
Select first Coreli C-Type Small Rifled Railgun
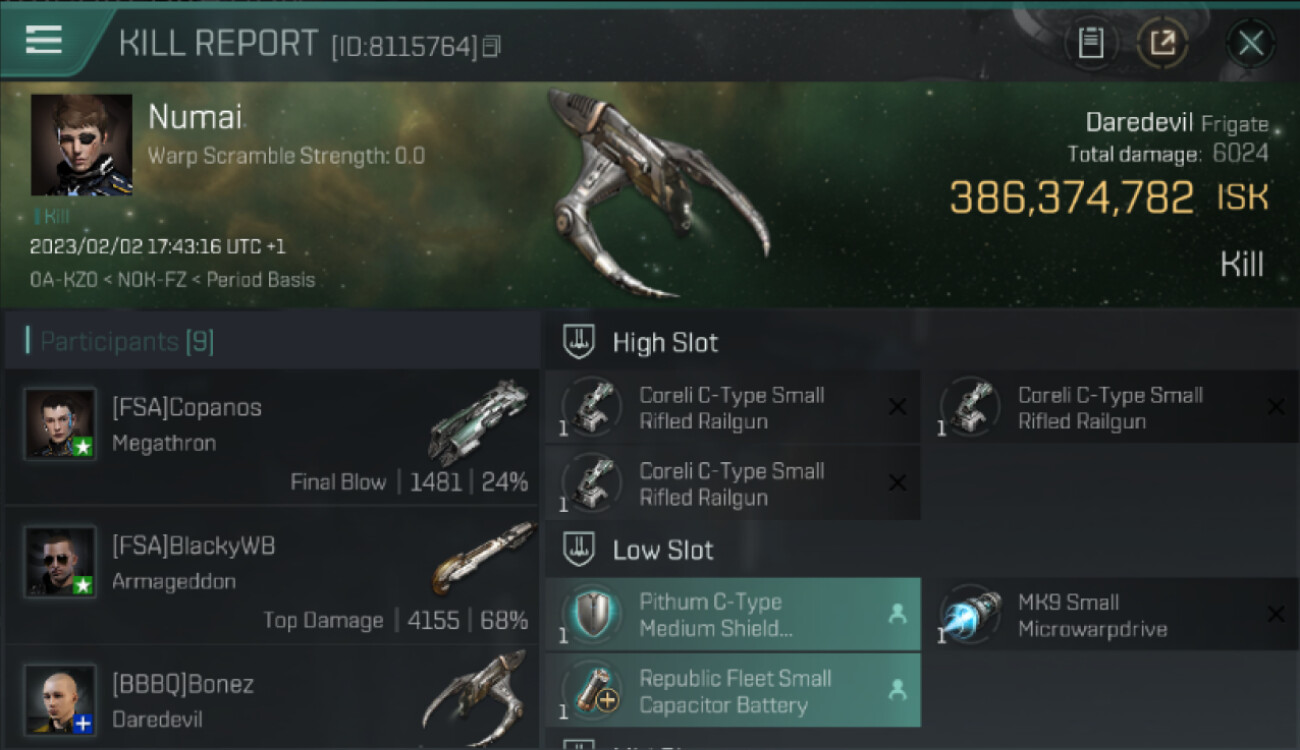(732, 407)
